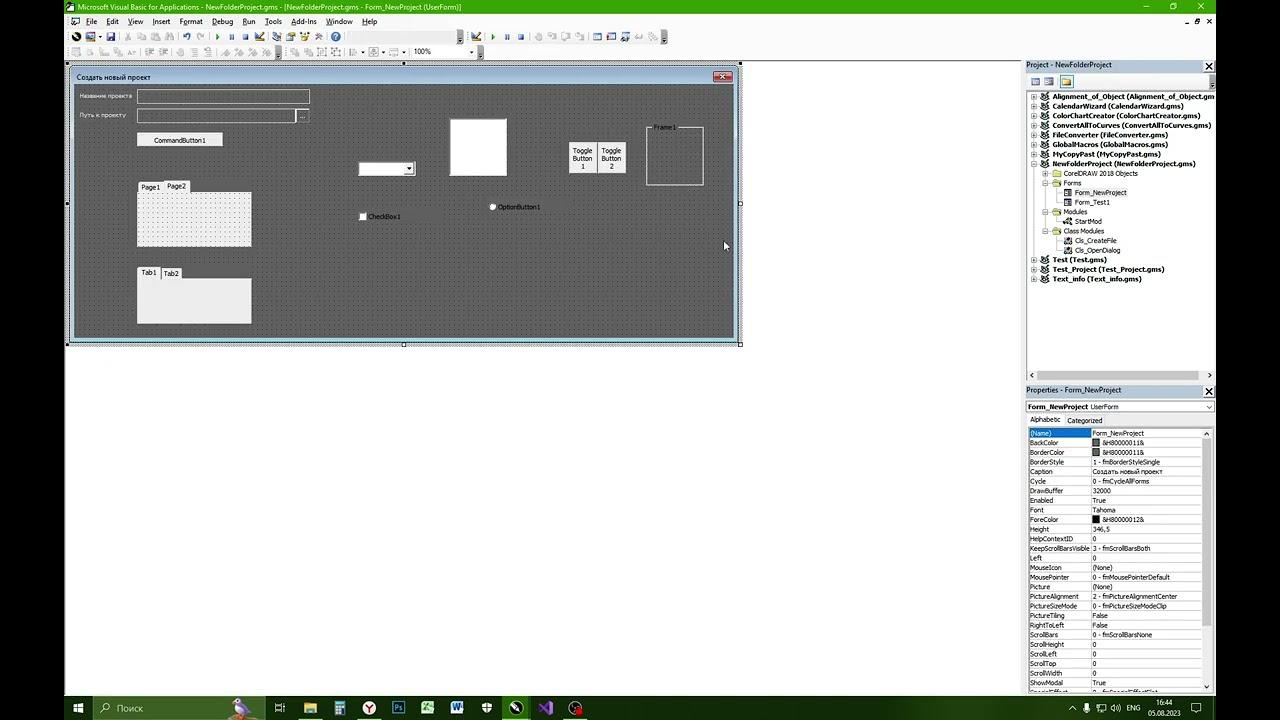Open the Form_NewProject object dropdown in Properties
This screenshot has height=720, width=1280.
click(1209, 407)
